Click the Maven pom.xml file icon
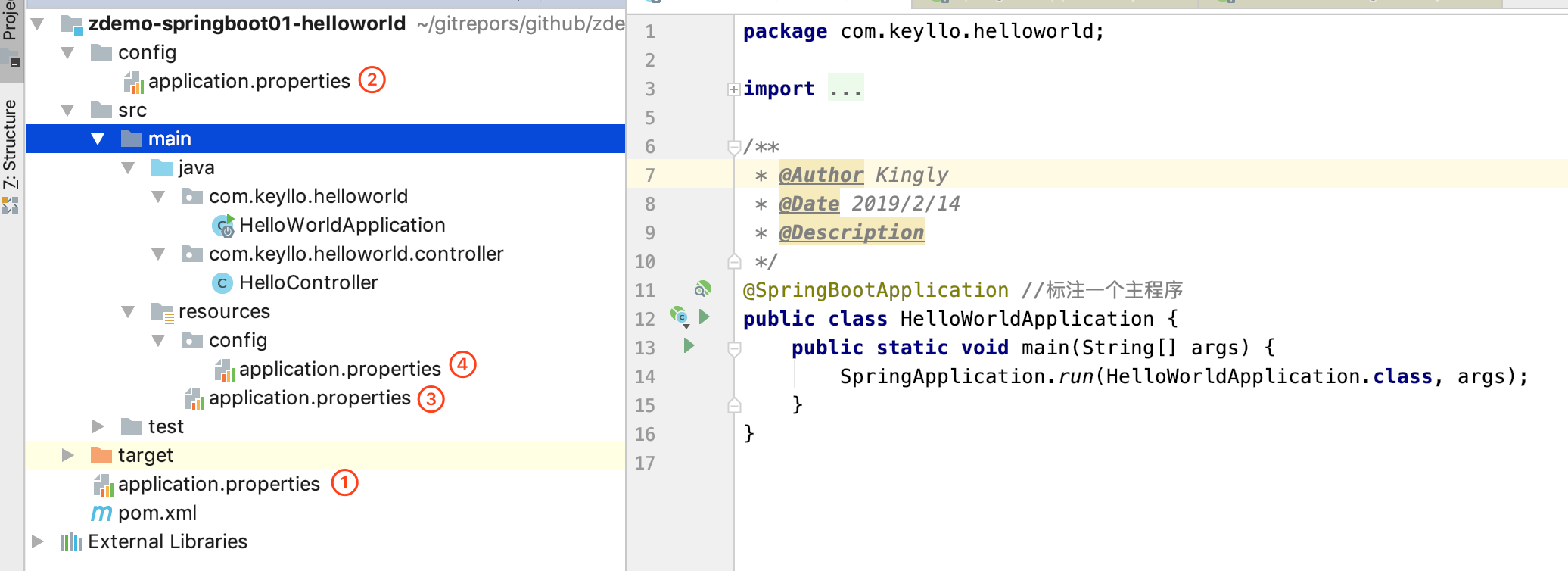The image size is (1568, 571). point(101,513)
